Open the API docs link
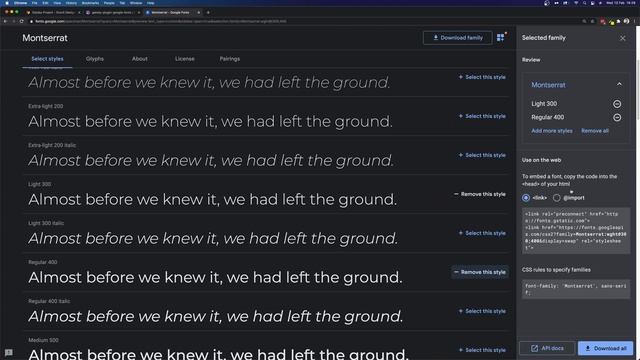Image resolution: width=640 pixels, height=360 pixels. pyautogui.click(x=547, y=348)
